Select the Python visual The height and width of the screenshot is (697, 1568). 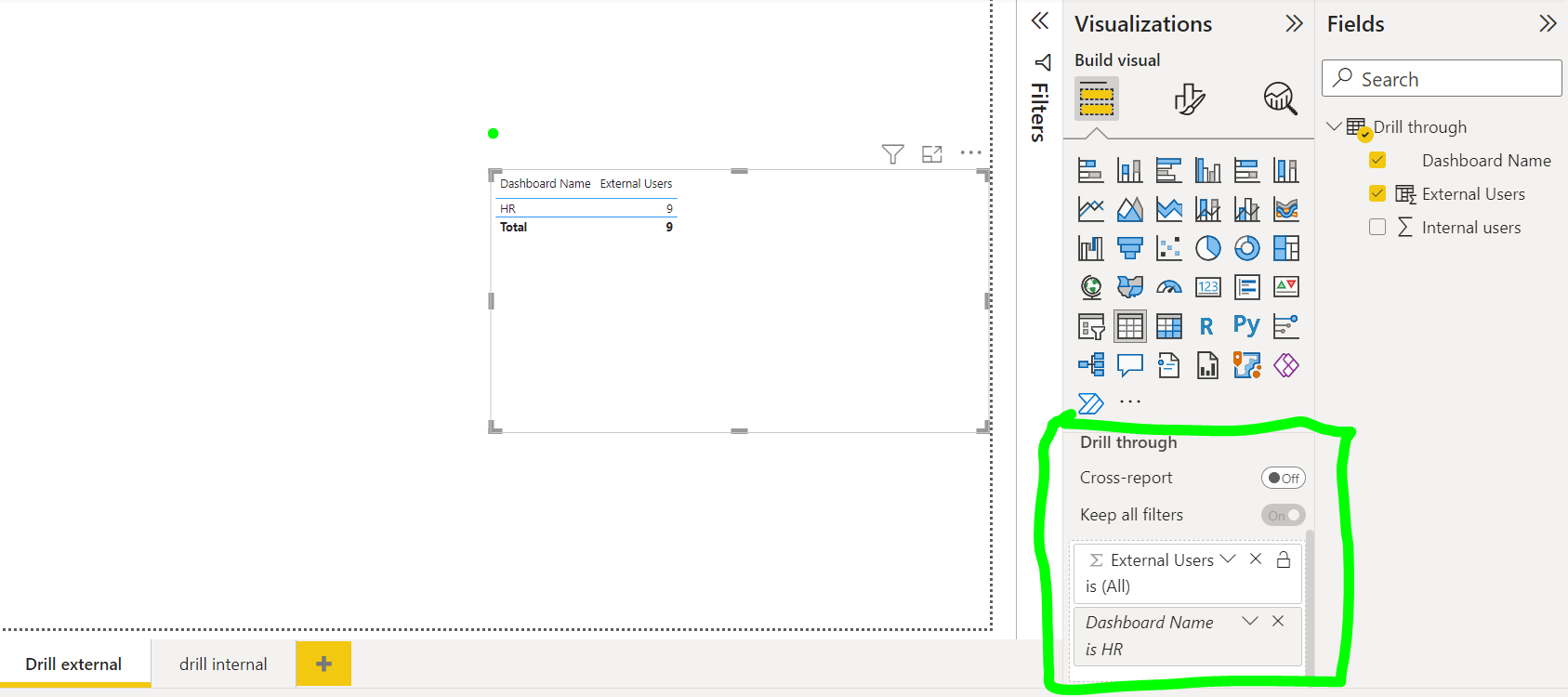tap(1246, 326)
